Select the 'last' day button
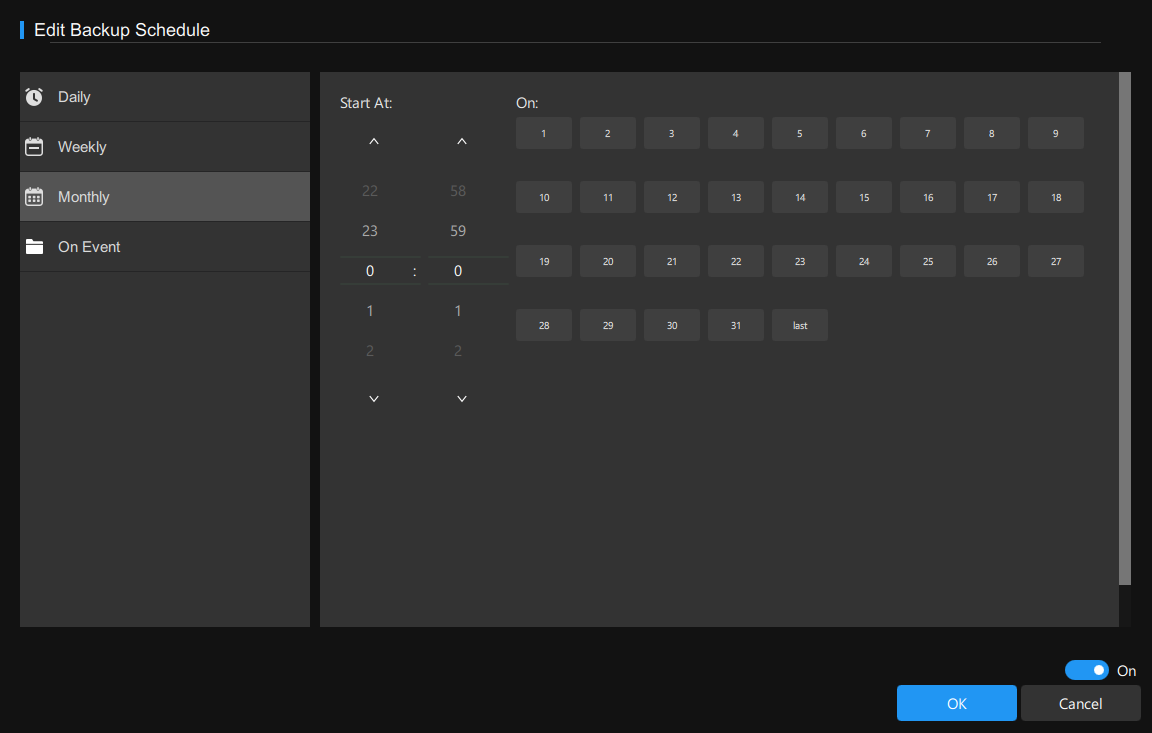The height and width of the screenshot is (733, 1152). 800,325
